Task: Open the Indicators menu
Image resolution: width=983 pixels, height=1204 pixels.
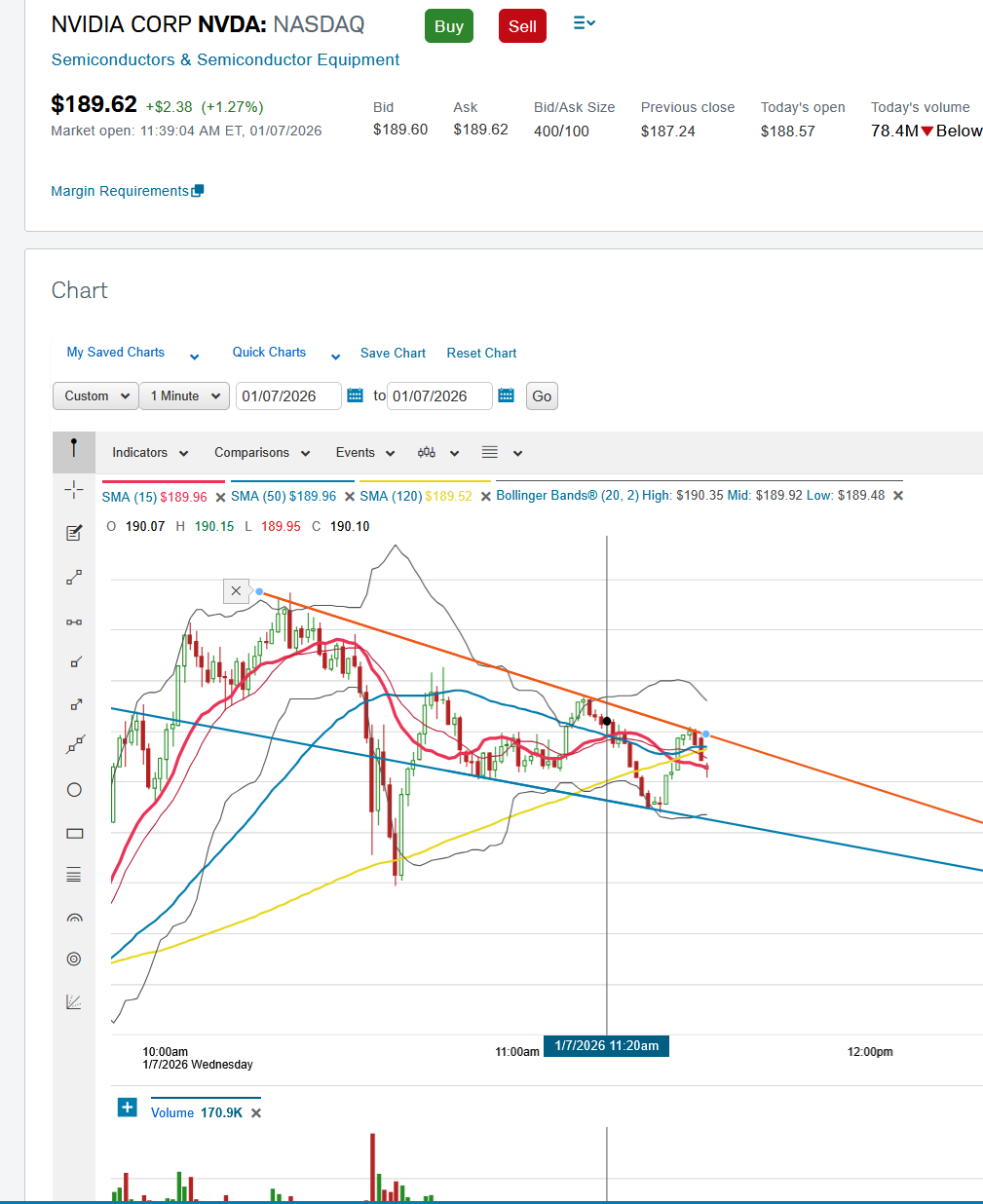Action: click(x=150, y=453)
